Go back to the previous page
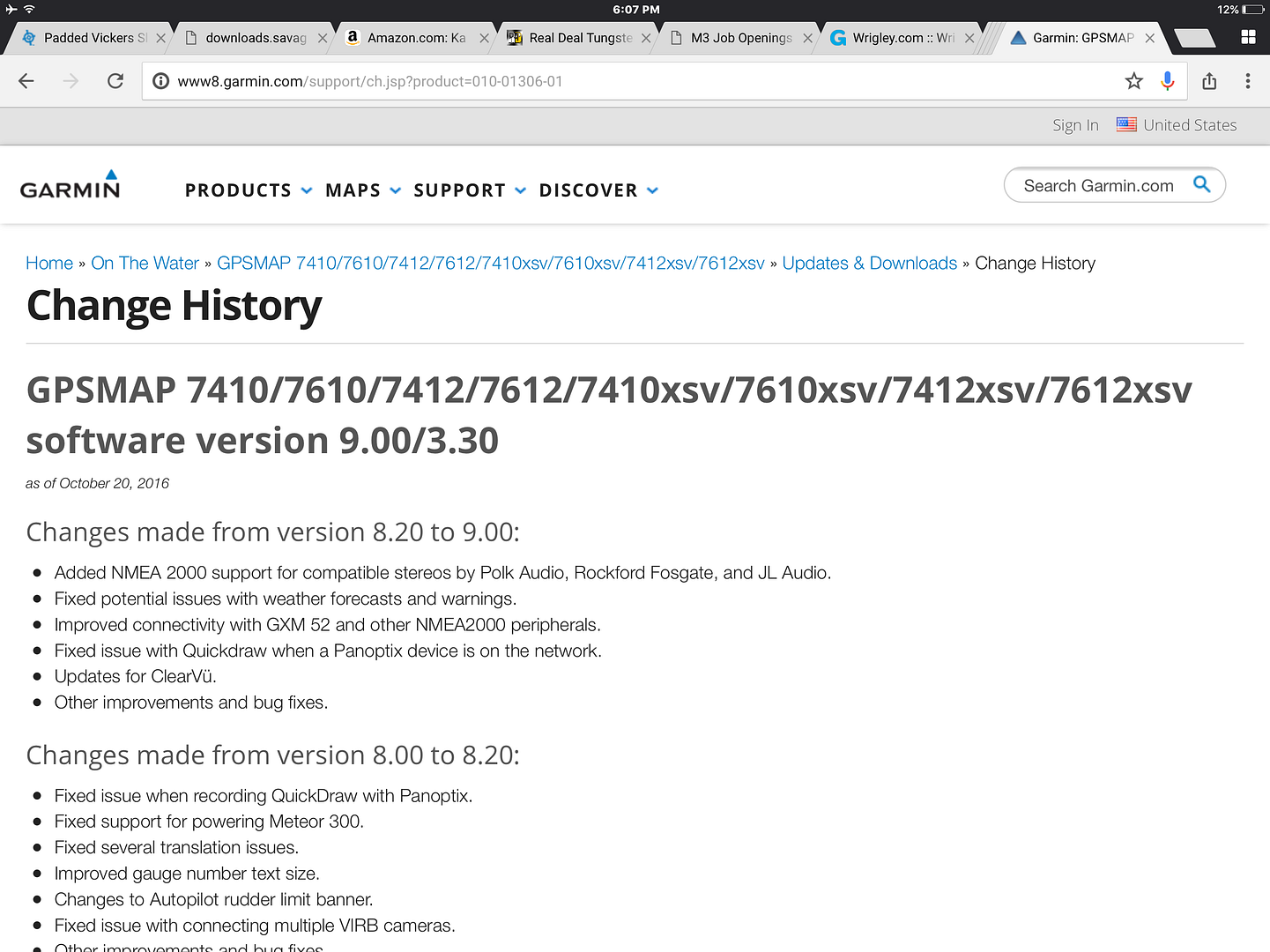Screen dimensions: 1270x952 26,81
